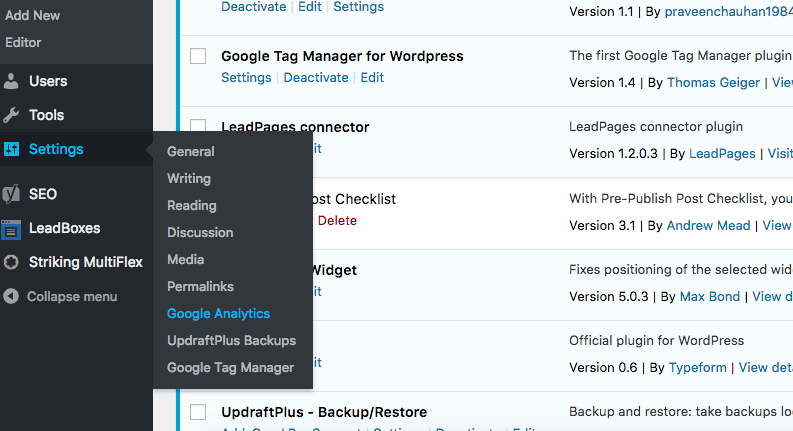The image size is (793, 431).
Task: Click the Settings sliders icon
Action: point(11,149)
